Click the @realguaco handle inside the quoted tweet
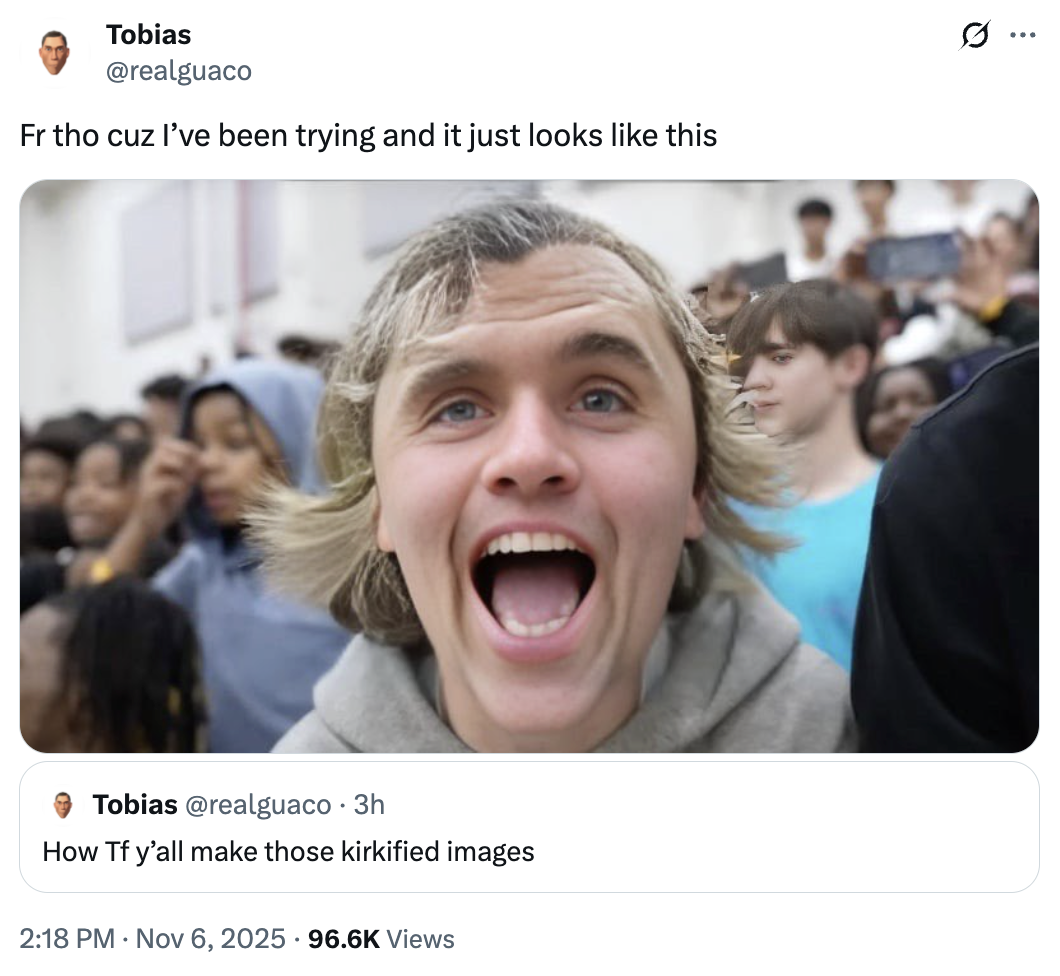This screenshot has width=1060, height=976. [x=257, y=804]
